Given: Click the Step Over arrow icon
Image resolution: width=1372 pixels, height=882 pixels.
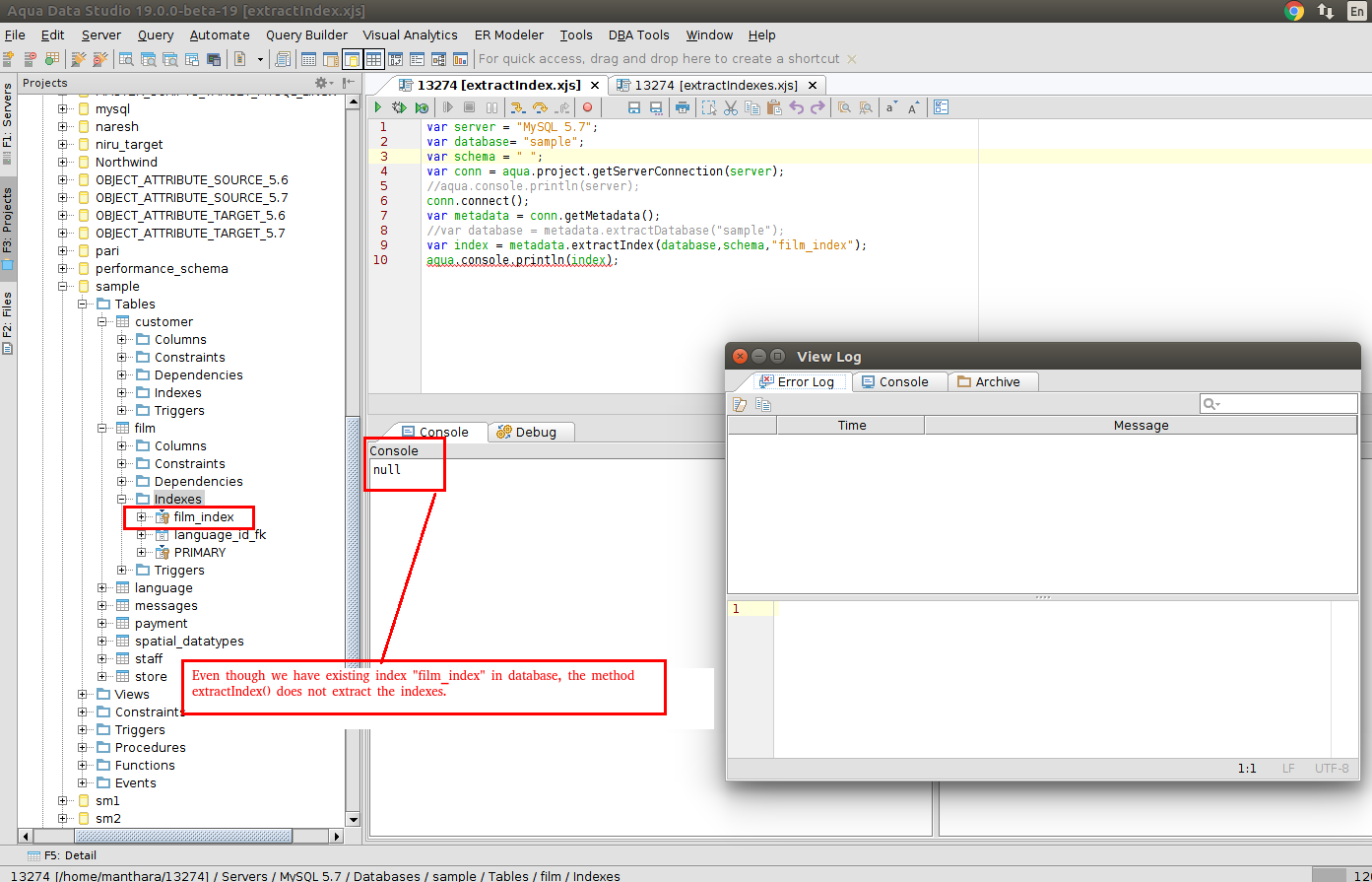Looking at the screenshot, I should point(539,107).
